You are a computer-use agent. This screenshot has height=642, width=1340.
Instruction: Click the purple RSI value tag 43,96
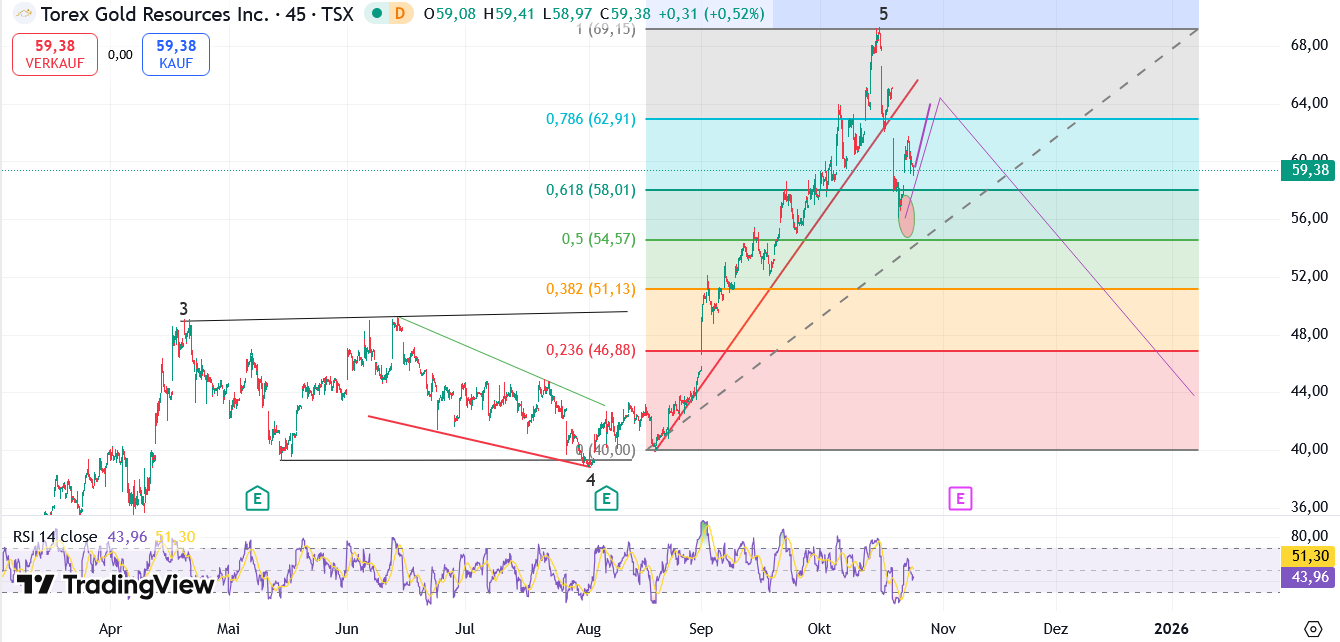[1310, 577]
